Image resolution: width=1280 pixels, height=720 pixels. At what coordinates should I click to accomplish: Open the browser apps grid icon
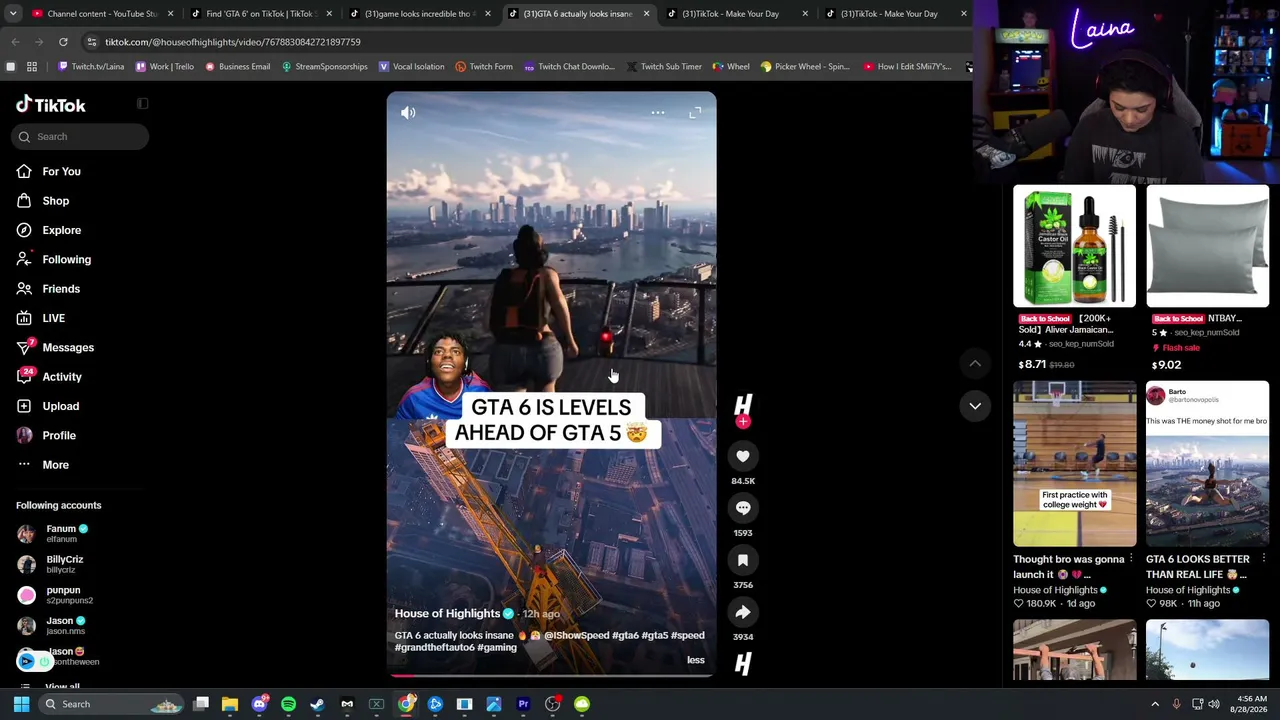(x=32, y=67)
